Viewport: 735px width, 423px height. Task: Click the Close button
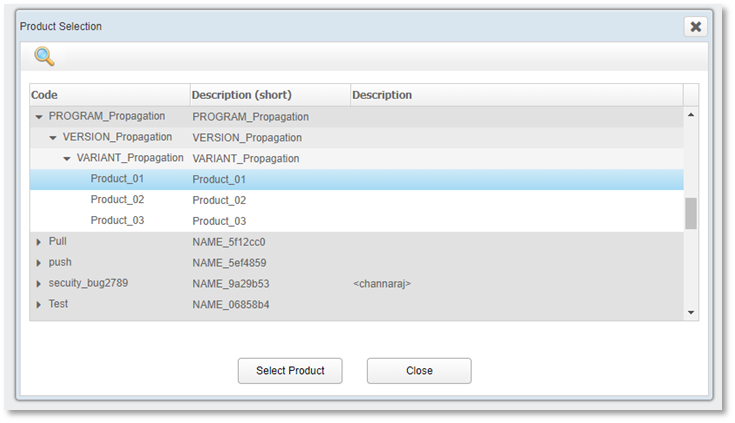point(419,371)
